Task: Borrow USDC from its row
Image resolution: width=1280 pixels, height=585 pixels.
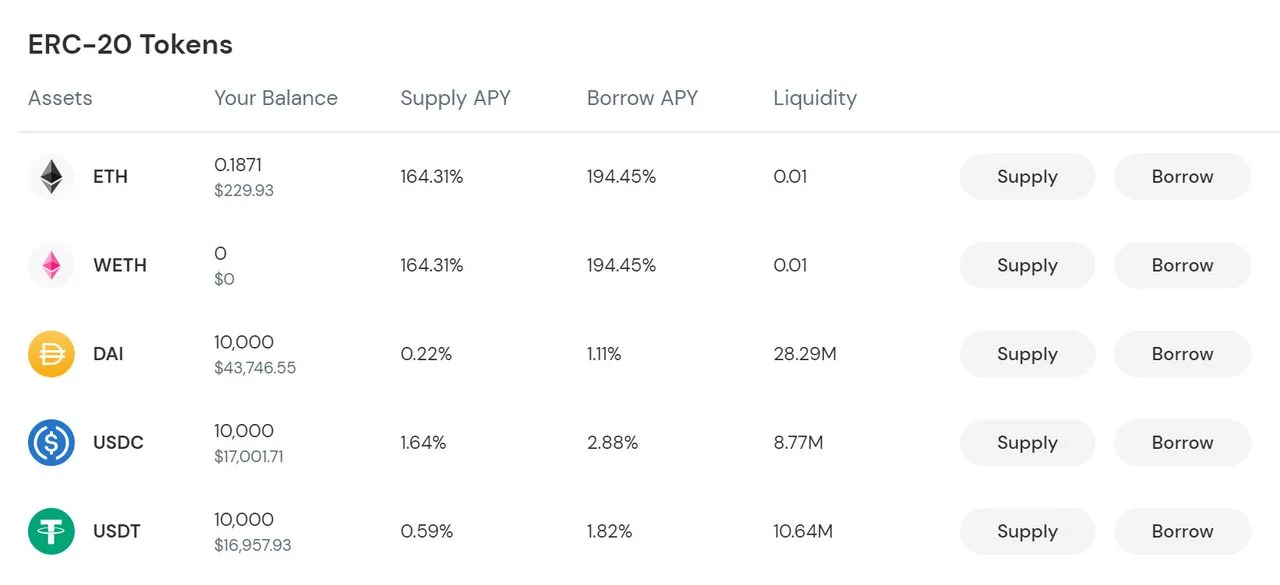Action: pyautogui.click(x=1182, y=442)
